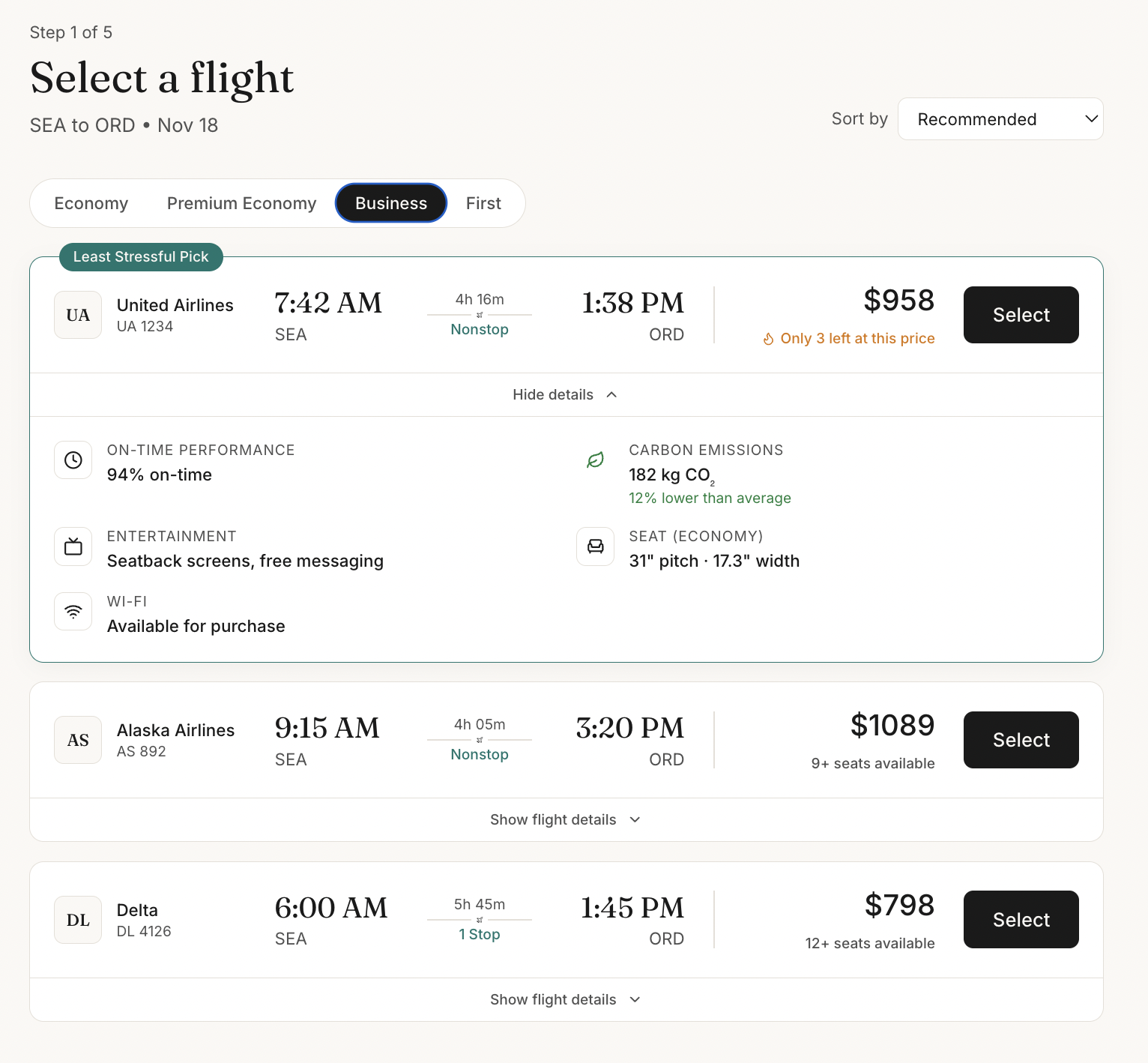The image size is (1148, 1063).
Task: Select the United Airlines $958 flight
Action: 1021,315
